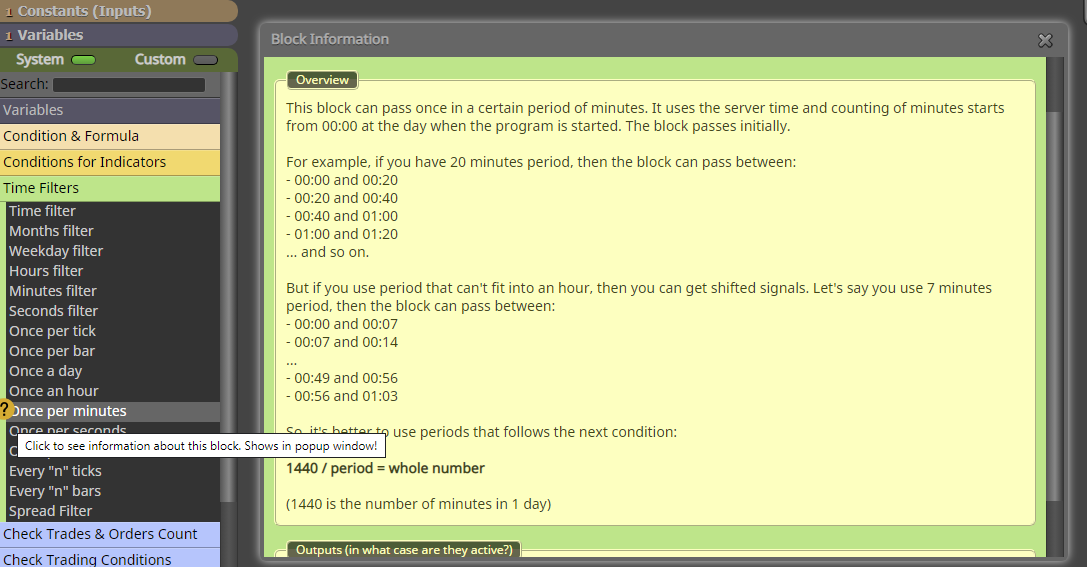
Task: Click the Block Information title text
Action: pyautogui.click(x=330, y=40)
